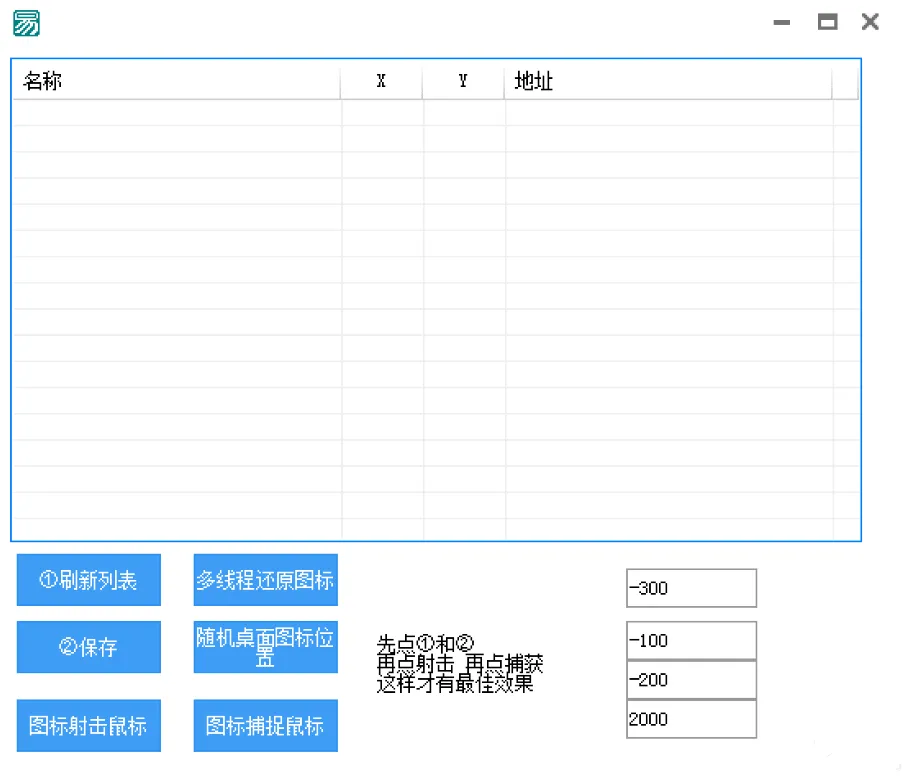Viewport: 908px width, 781px height.
Task: Click the 图标捕捉鼠标 icon-capture button
Action: point(265,725)
